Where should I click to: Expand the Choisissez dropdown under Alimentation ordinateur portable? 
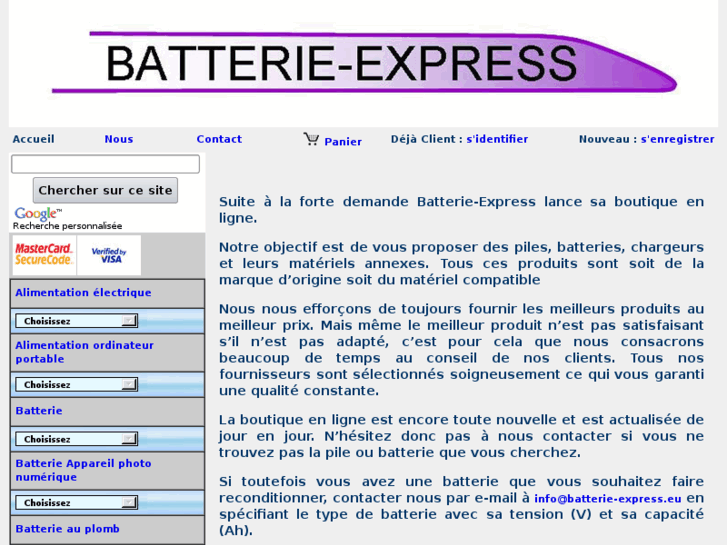click(x=77, y=385)
